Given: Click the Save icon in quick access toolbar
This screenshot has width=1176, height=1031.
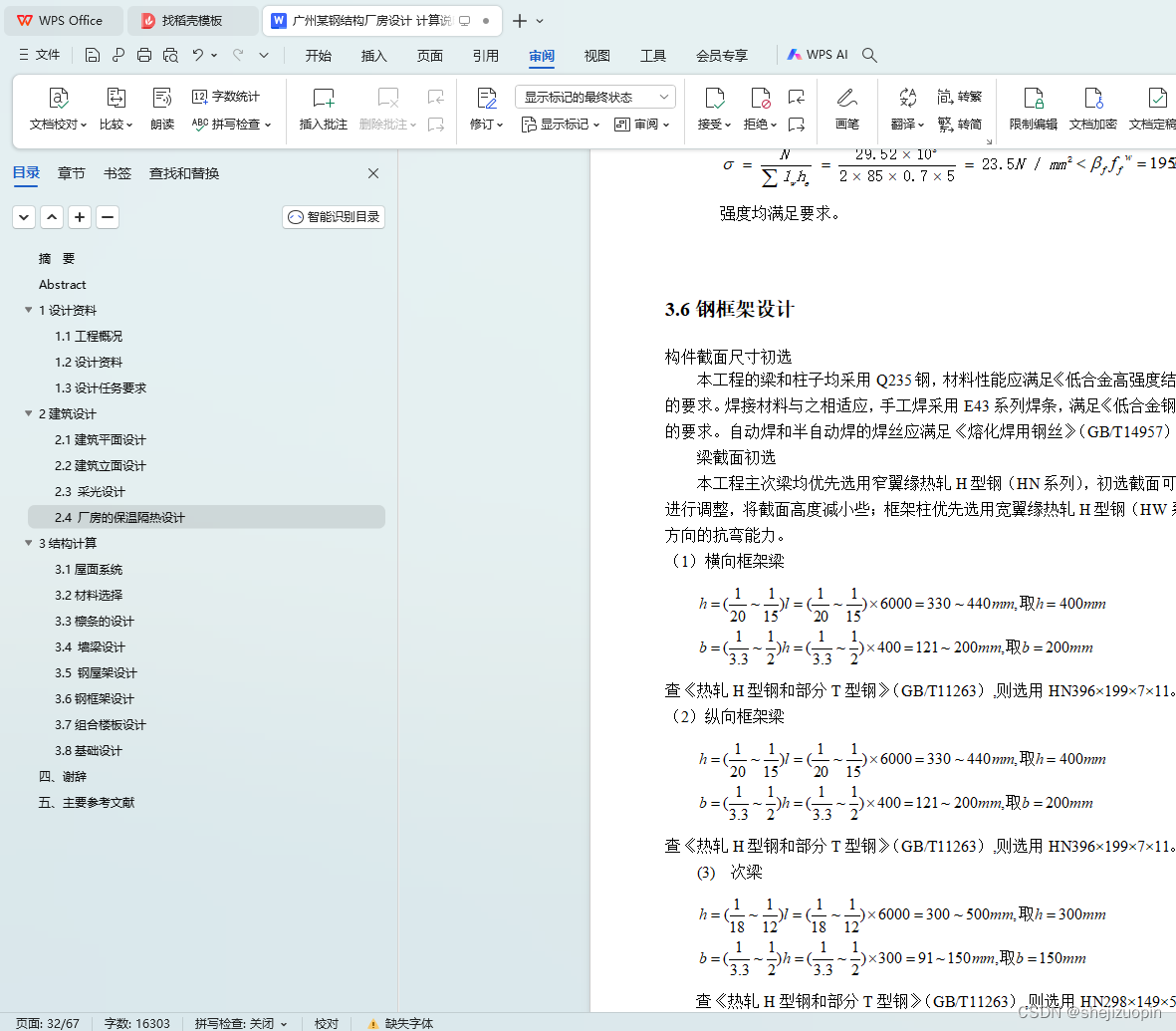Looking at the screenshot, I should pos(93,55).
